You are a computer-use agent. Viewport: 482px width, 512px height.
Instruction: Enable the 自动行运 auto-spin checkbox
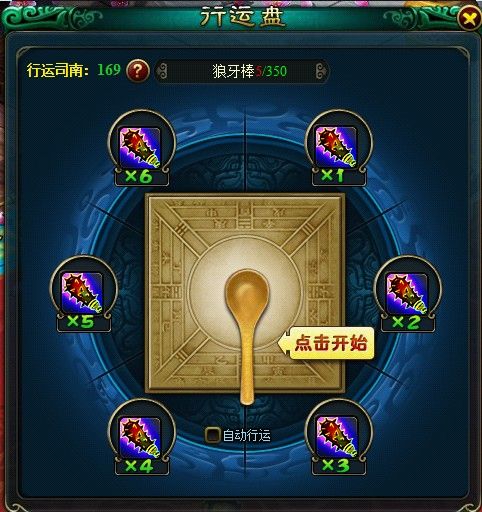[x=212, y=435]
